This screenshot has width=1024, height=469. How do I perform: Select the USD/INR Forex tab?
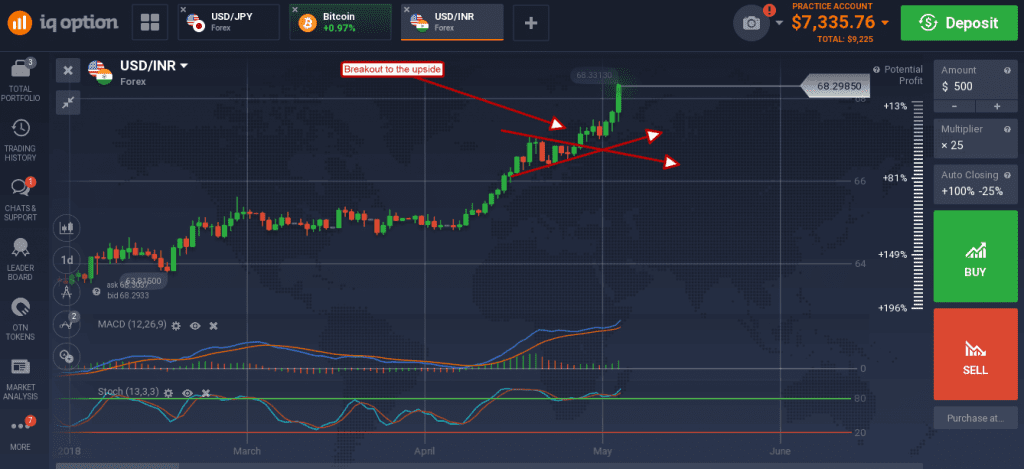click(x=452, y=22)
